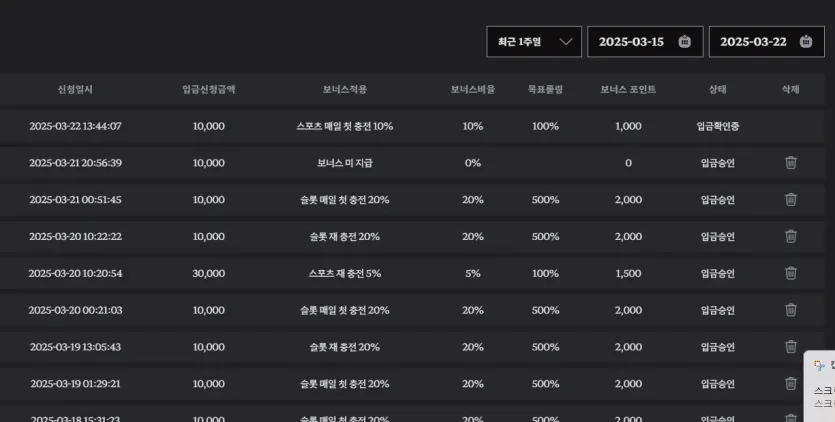
Task: Click the end date field 2025-03-22
Action: coord(766,42)
